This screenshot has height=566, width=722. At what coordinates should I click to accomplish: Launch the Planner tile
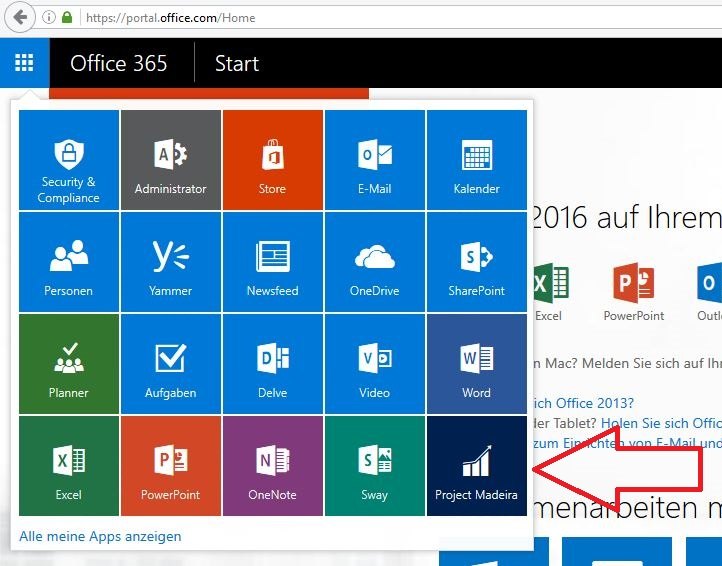point(69,364)
